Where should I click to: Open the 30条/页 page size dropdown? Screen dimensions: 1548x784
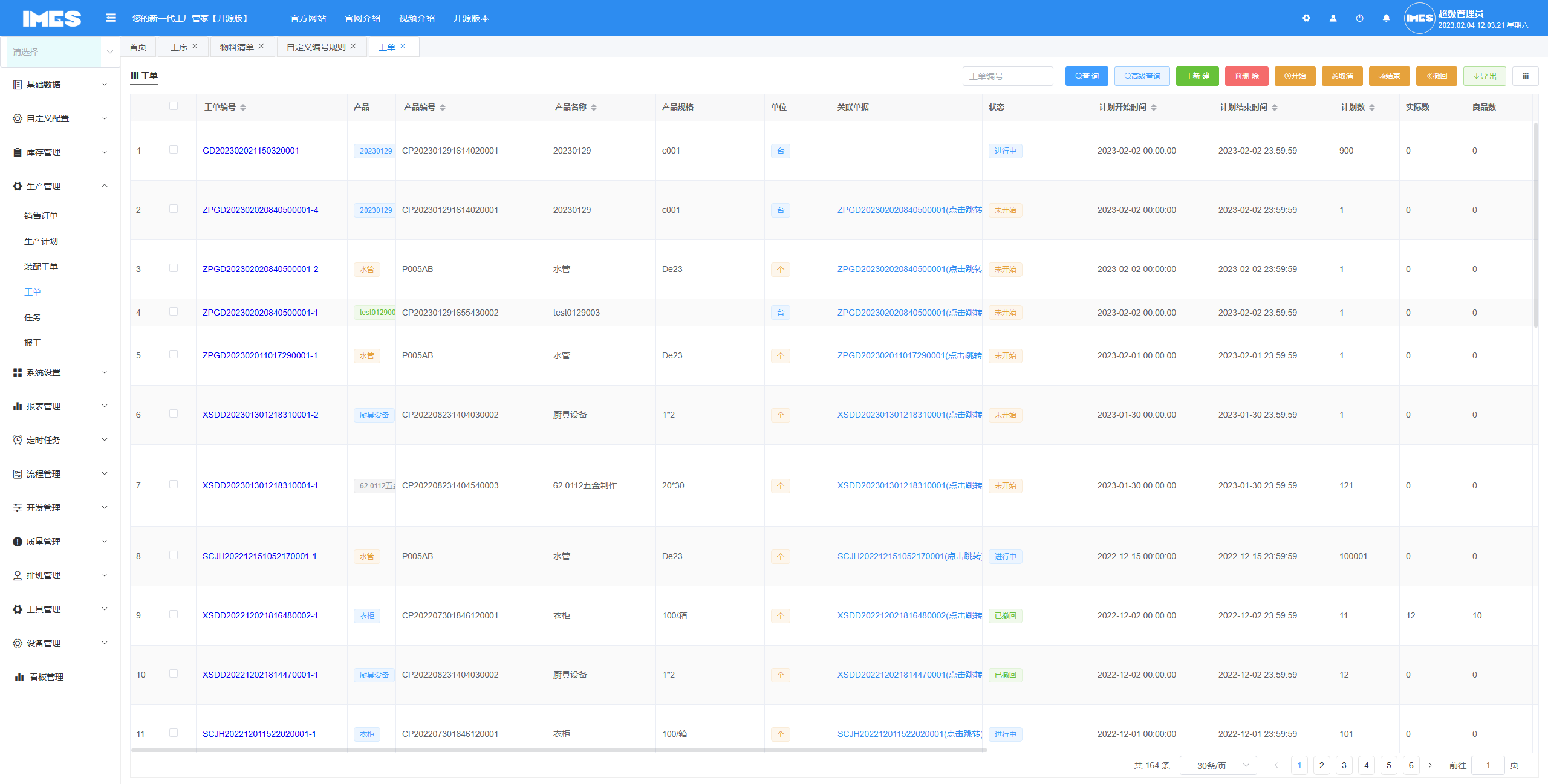(1218, 765)
